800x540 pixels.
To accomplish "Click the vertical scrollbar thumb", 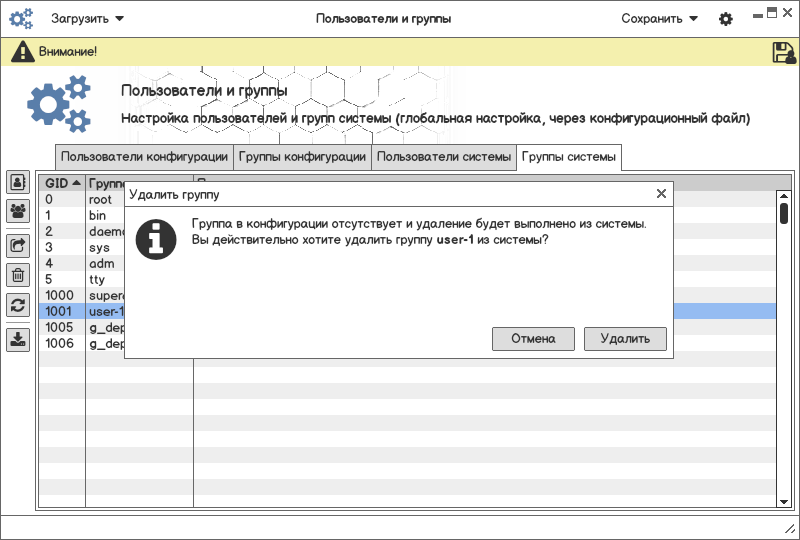I will tap(784, 213).
